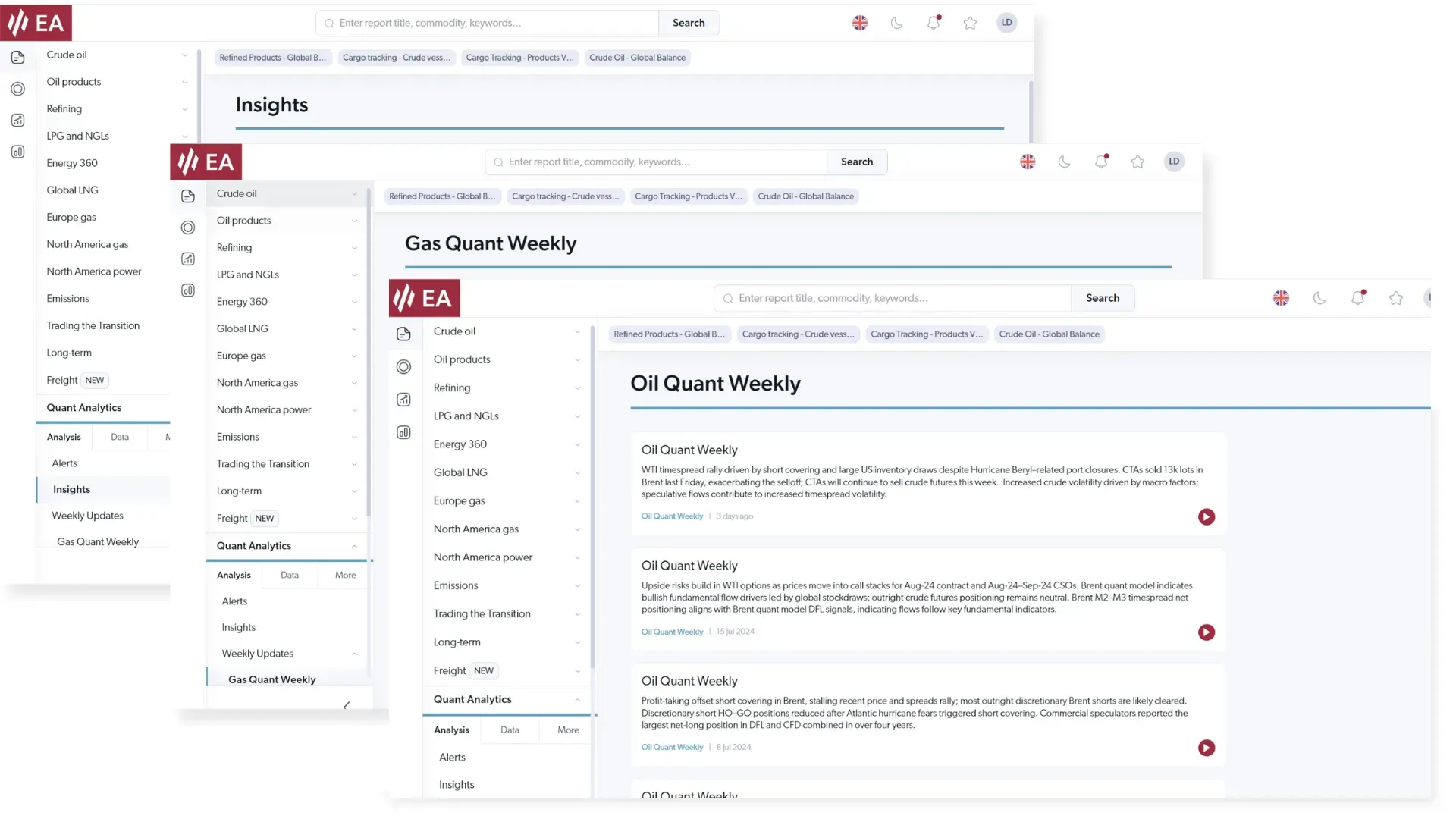Viewport: 1456px width, 819px height.
Task: Expand Crude oil chevron in the Insights window
Action: pos(184,55)
